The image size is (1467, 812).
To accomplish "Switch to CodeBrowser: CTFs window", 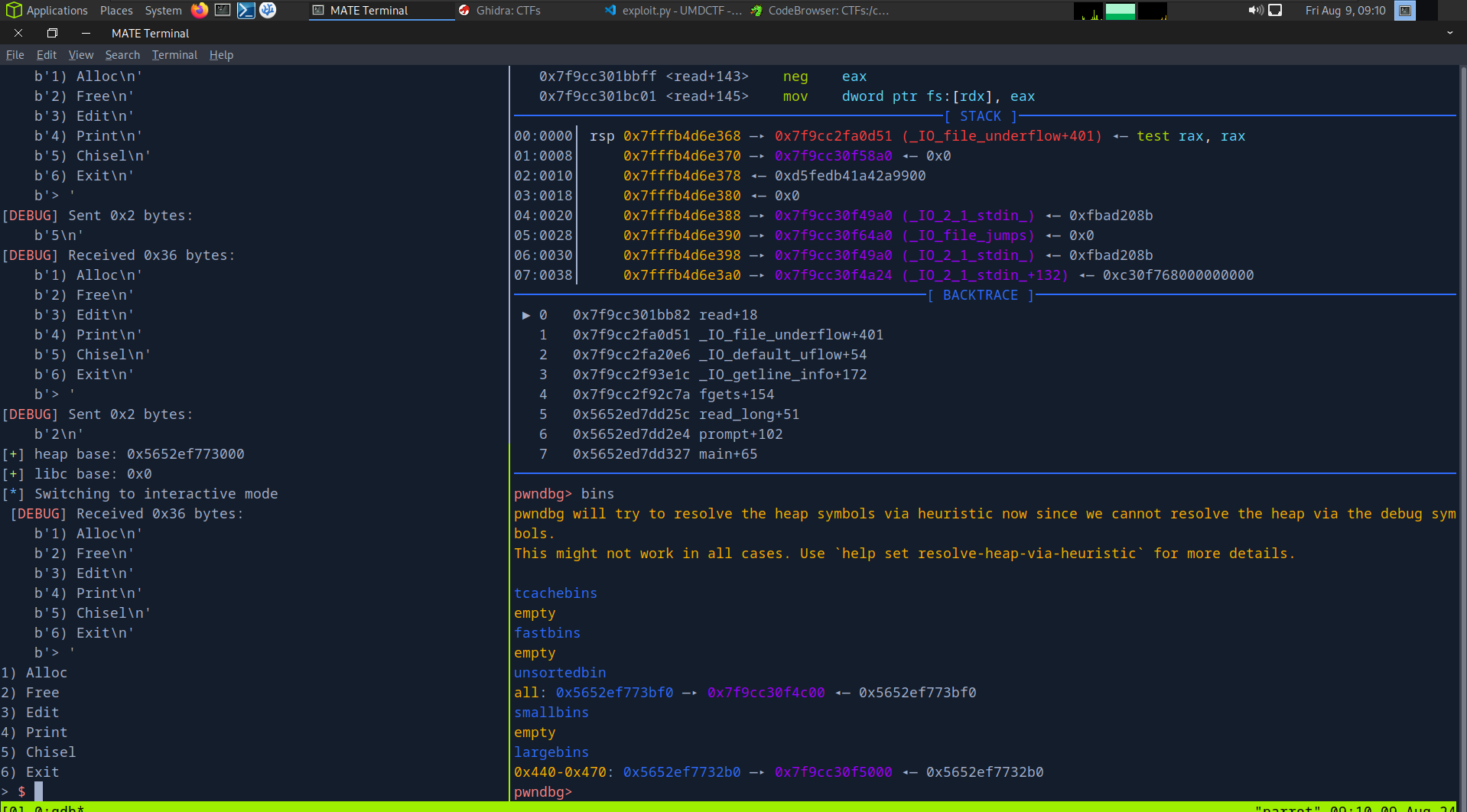I will coord(820,10).
